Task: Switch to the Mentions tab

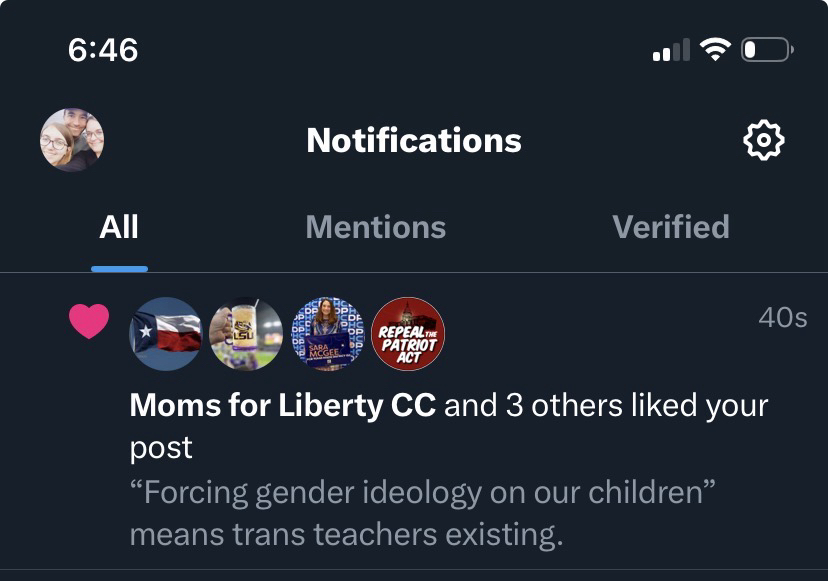Action: (375, 227)
